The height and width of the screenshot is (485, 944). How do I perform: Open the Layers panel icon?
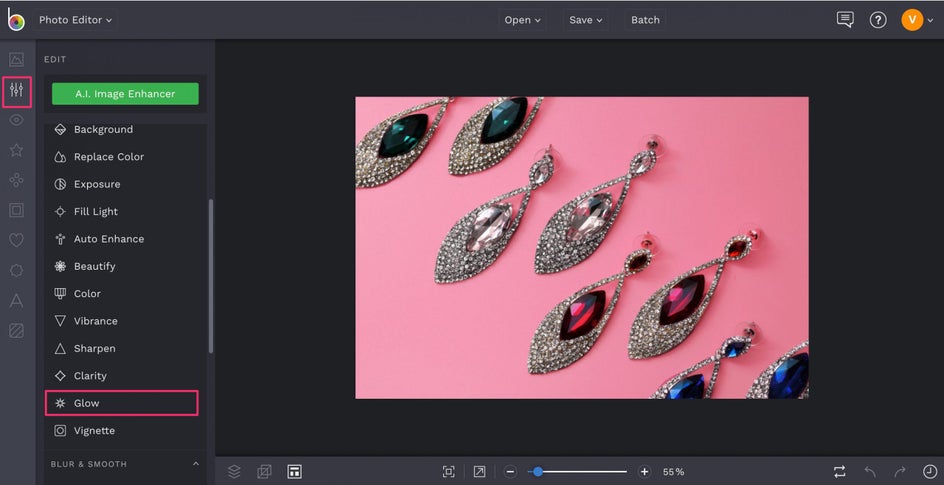(x=234, y=472)
